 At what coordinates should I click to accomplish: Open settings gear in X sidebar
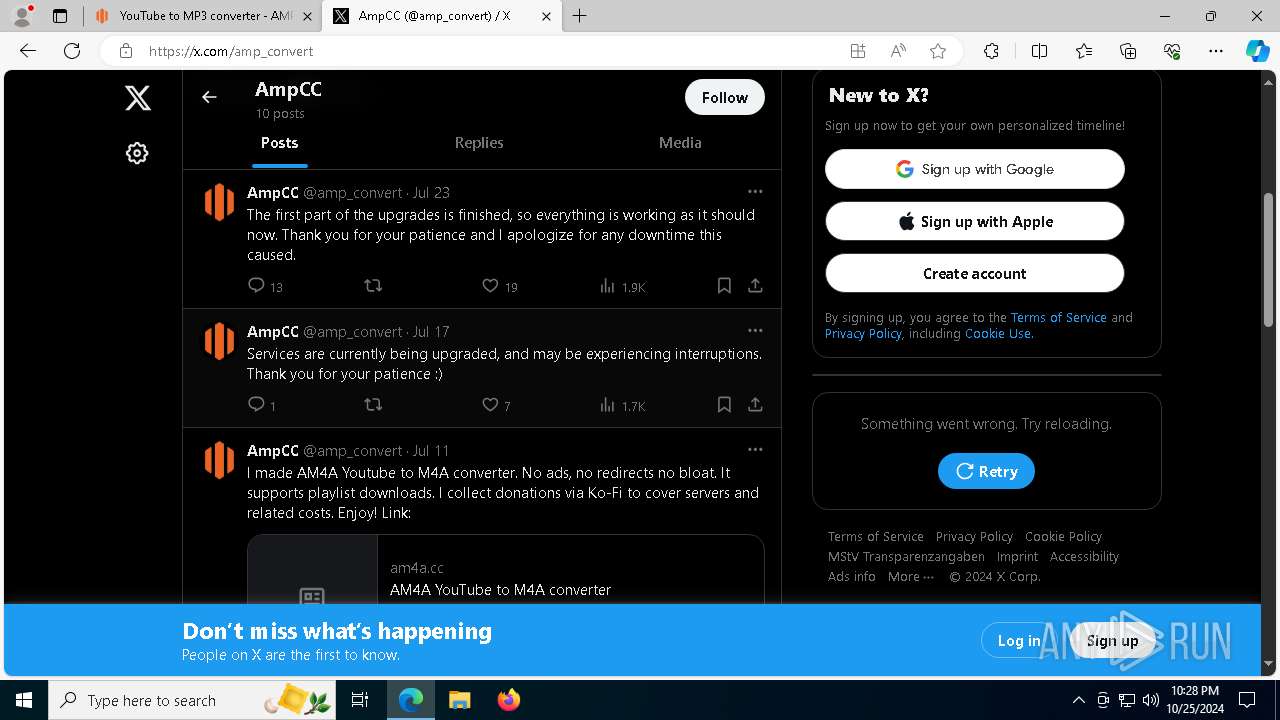pos(137,153)
